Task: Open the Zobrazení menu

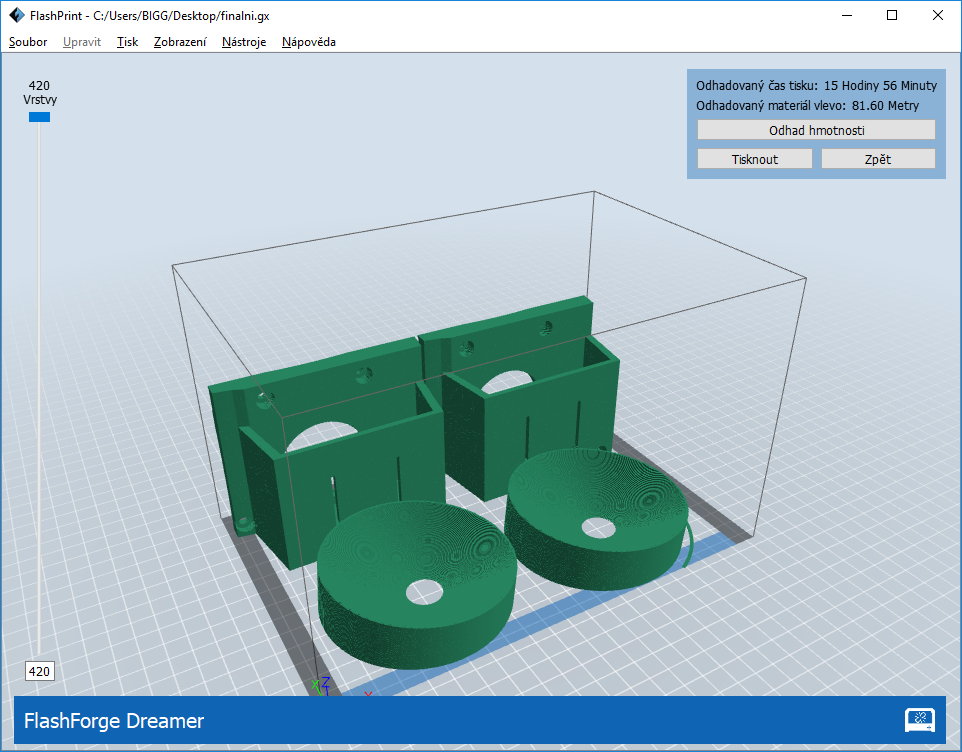Action: 180,42
